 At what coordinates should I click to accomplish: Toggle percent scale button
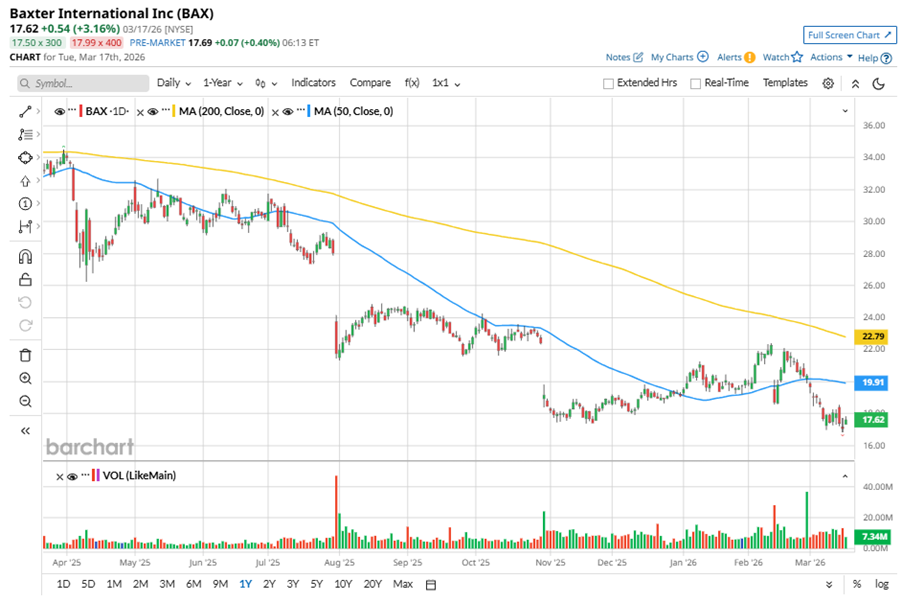(x=857, y=584)
